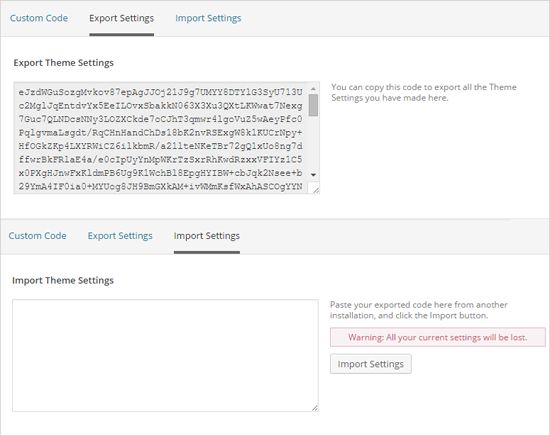Click scrollbar track below thumb in export box
The width and height of the screenshot is (550, 436).
tap(313, 143)
